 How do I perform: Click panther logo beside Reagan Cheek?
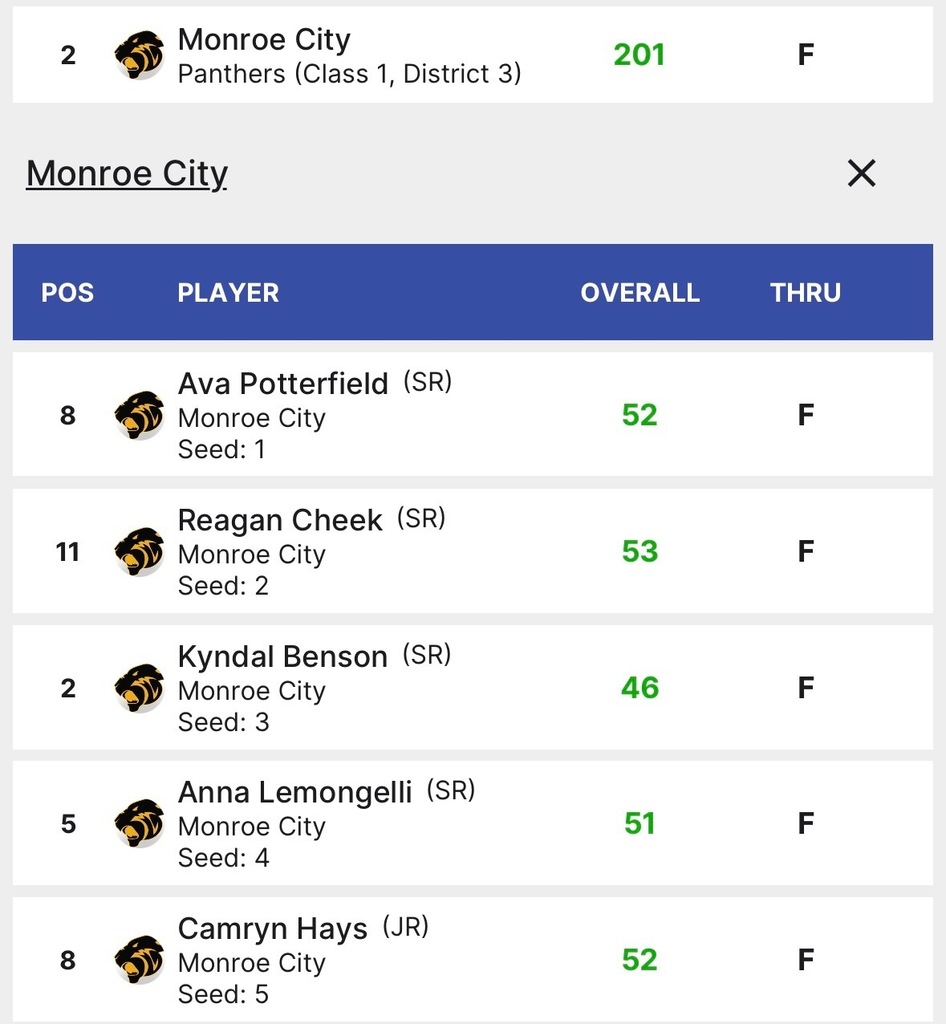point(138,551)
